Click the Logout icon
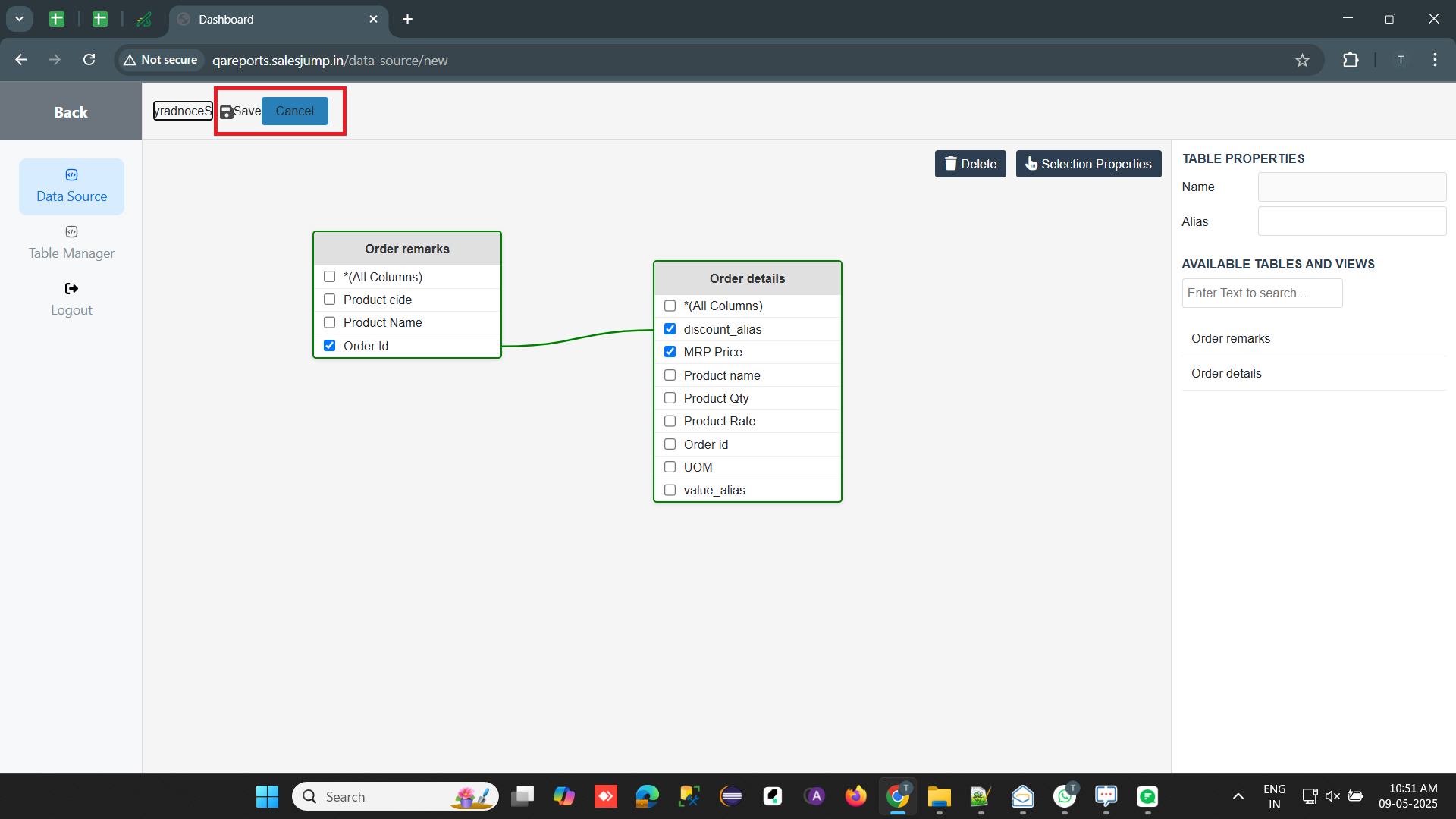Image resolution: width=1456 pixels, height=819 pixels. coord(71,289)
